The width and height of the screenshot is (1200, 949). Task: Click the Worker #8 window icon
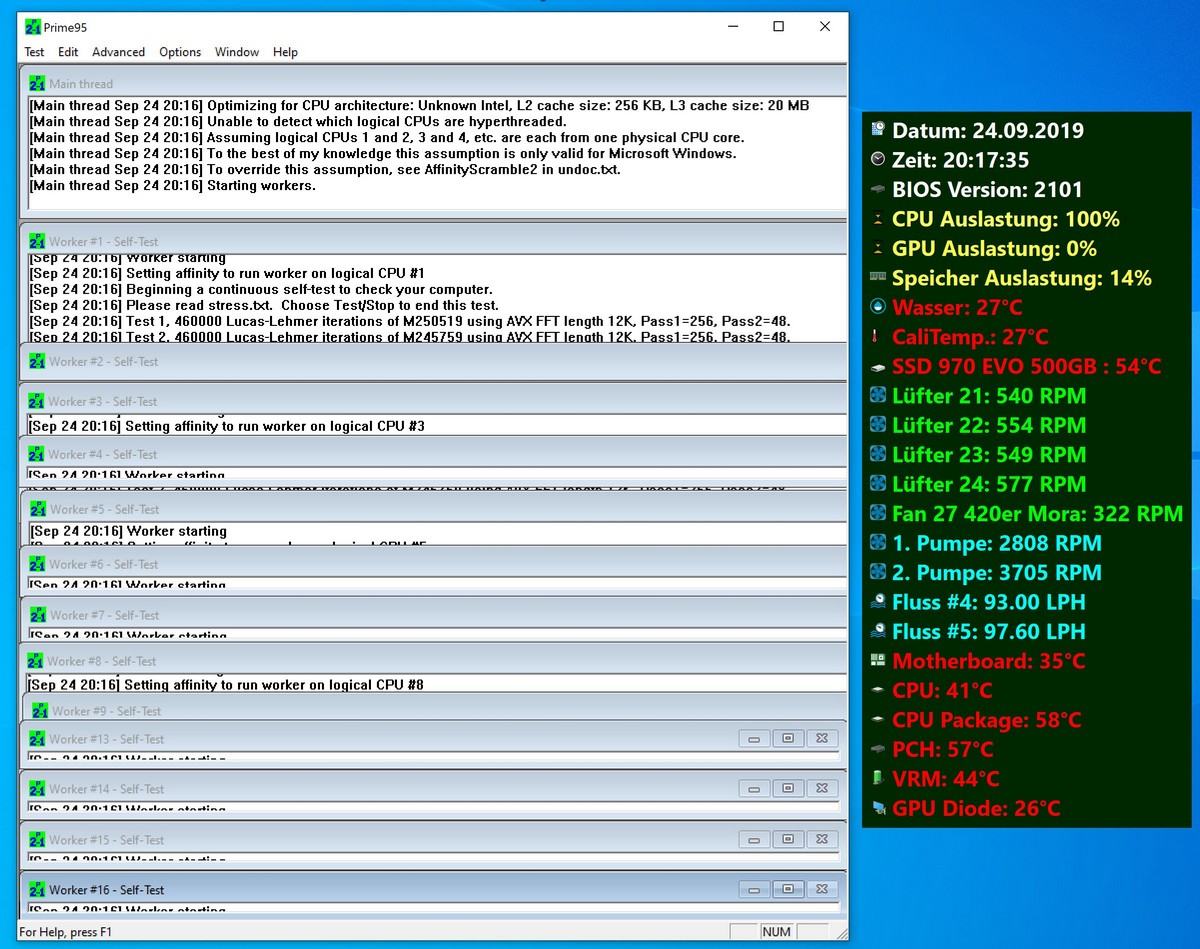click(x=35, y=661)
